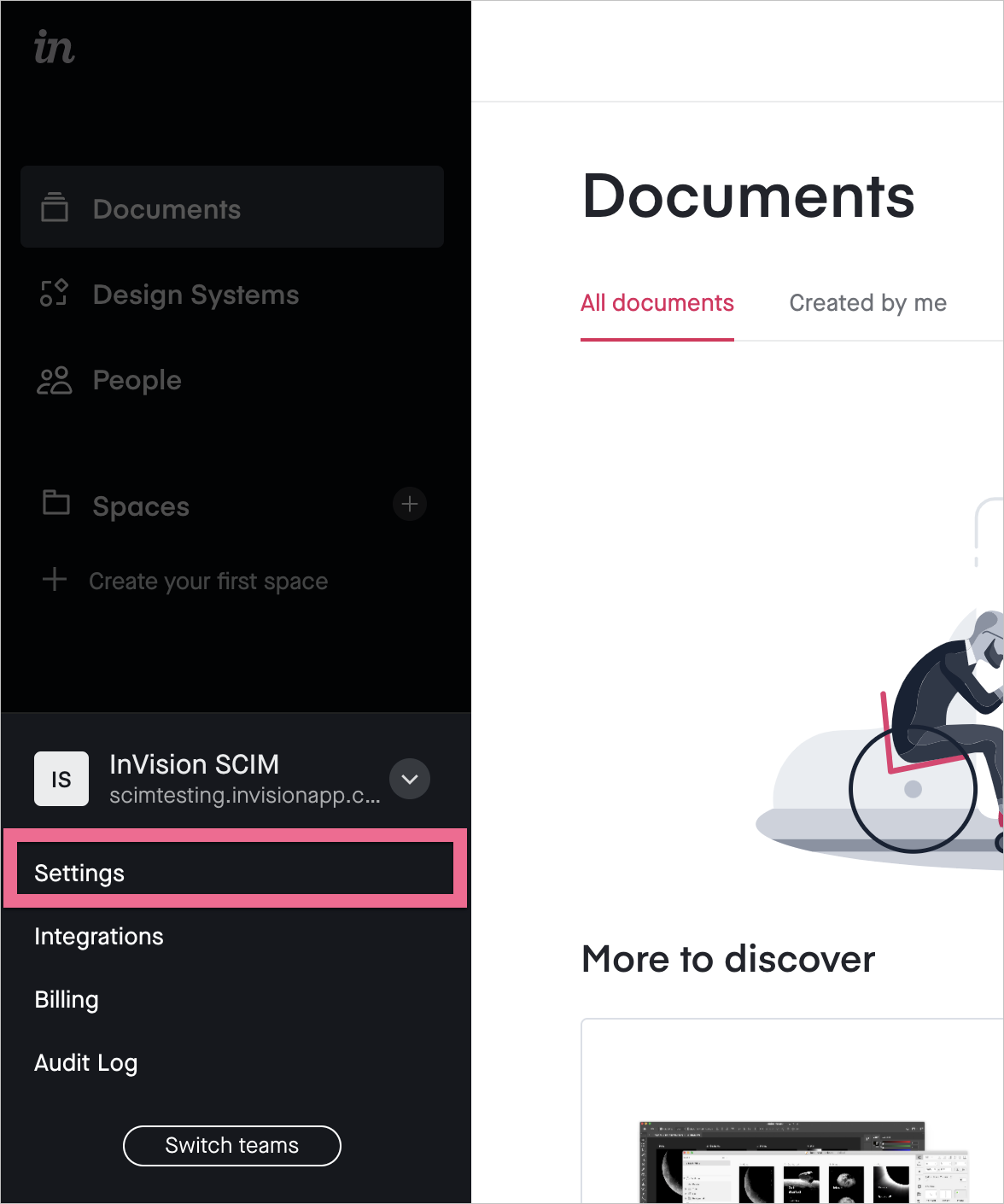This screenshot has width=1004, height=1204.
Task: Open the Spaces folder icon
Action: point(55,505)
